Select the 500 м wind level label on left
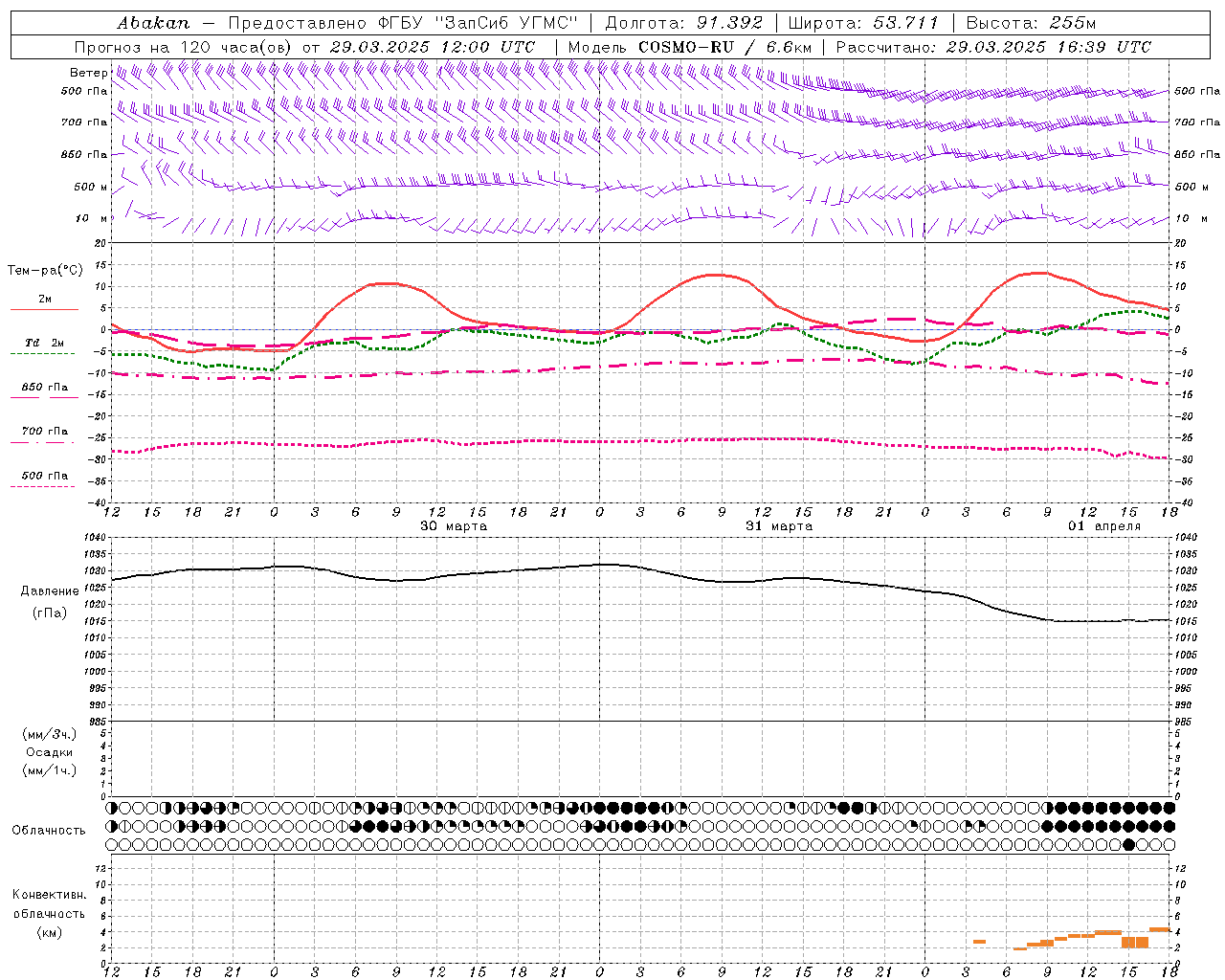The width and height of the screenshot is (1225, 980). pos(91,187)
